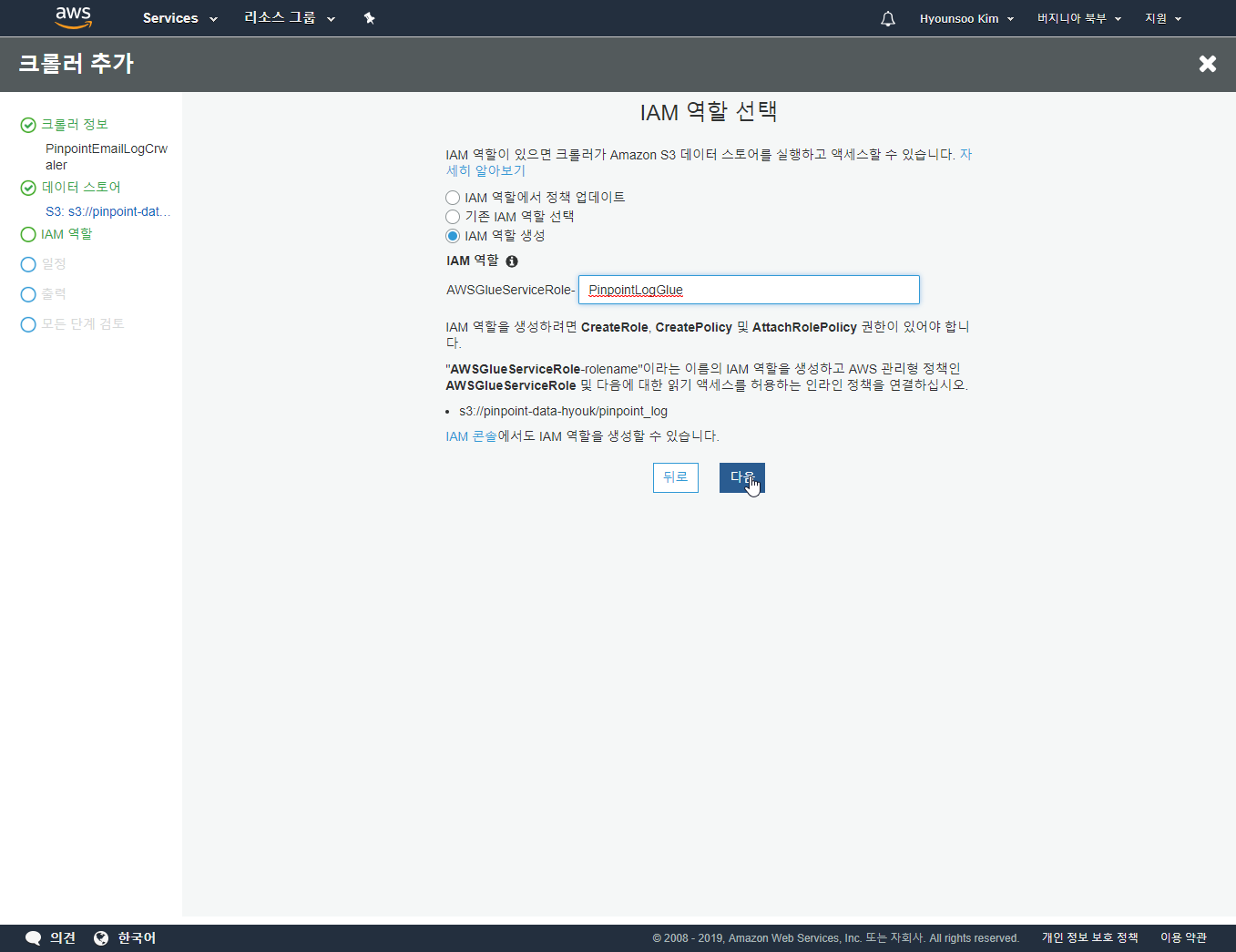
Task: Open the 버지니아 북부 region dropdown
Action: pos(1078,18)
